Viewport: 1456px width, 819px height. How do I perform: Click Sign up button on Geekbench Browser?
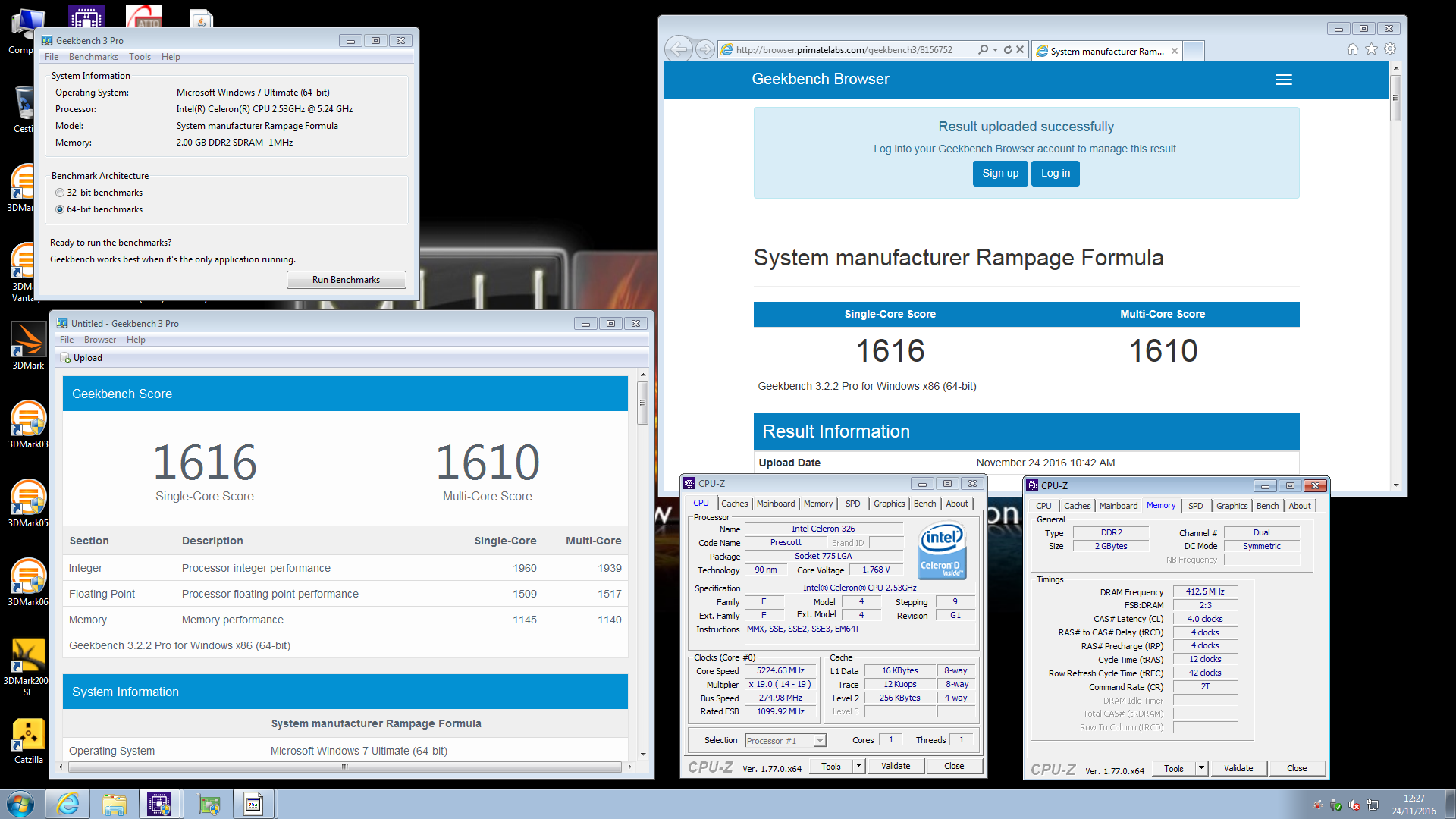click(1000, 173)
